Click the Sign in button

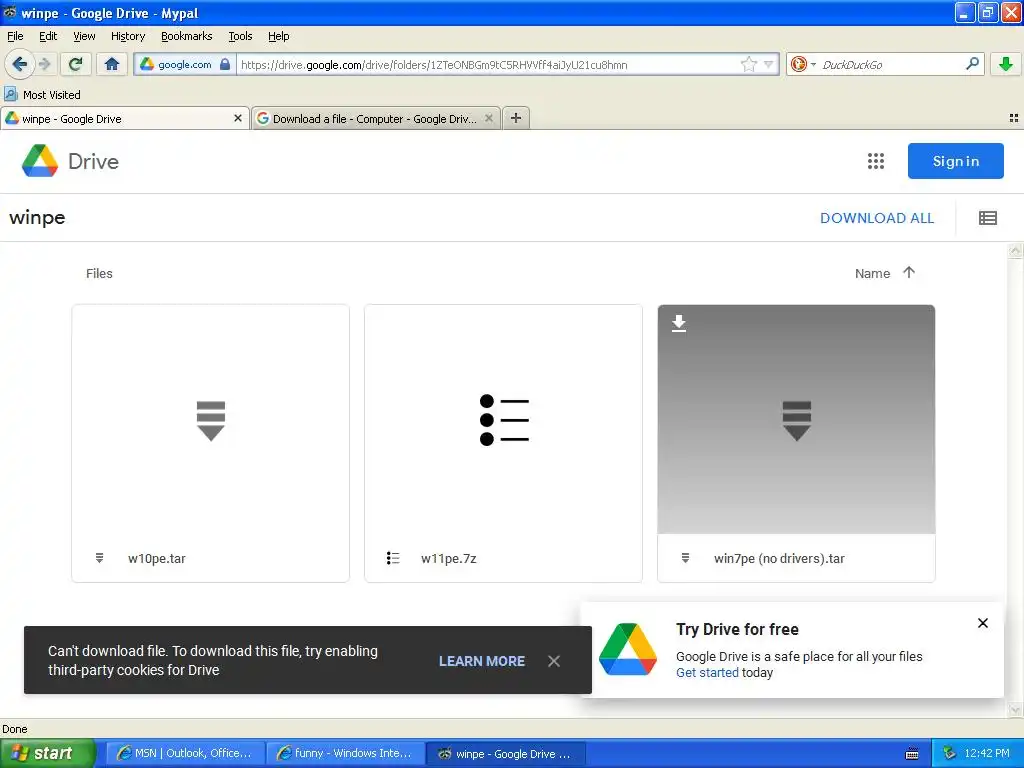point(955,161)
